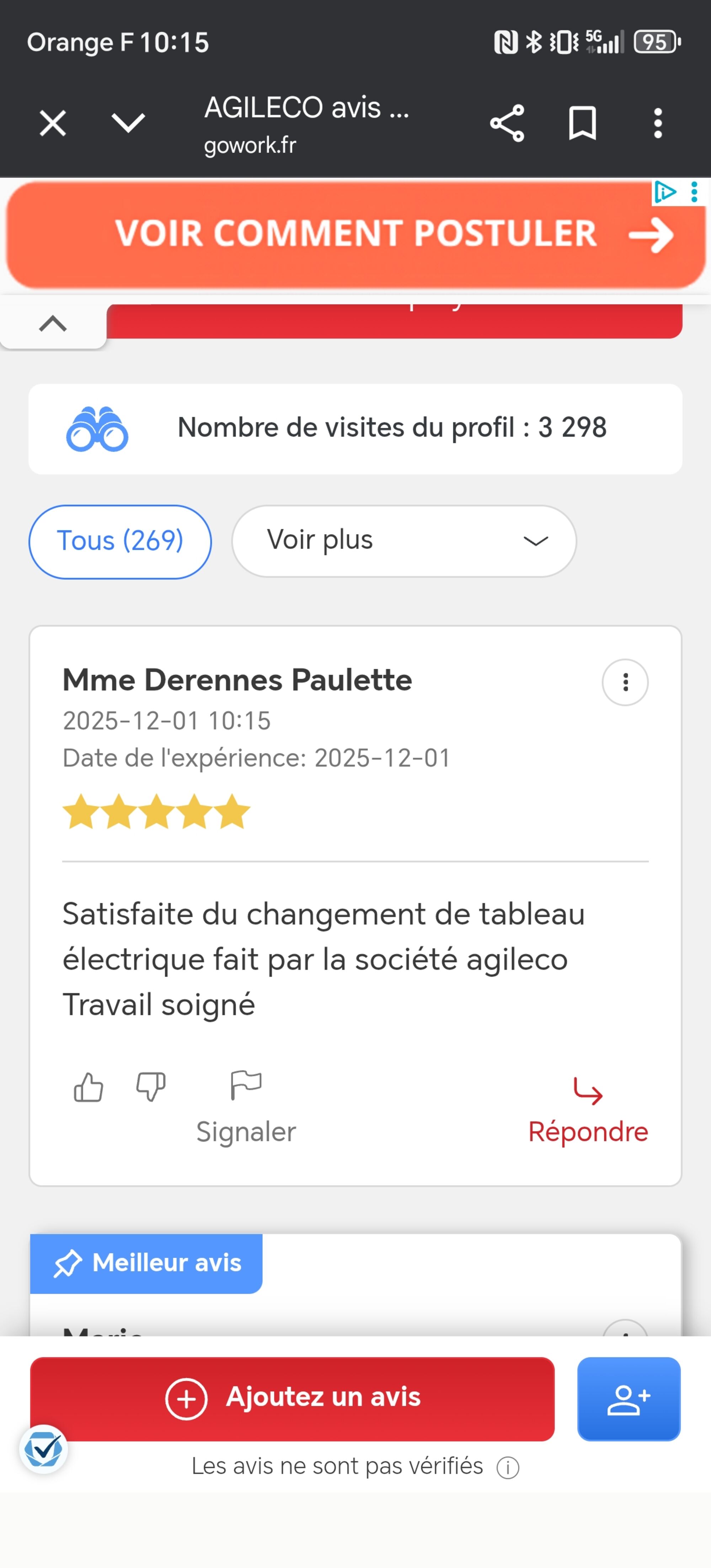Dislike the review with thumbs down
The image size is (711, 1568).
click(150, 1087)
